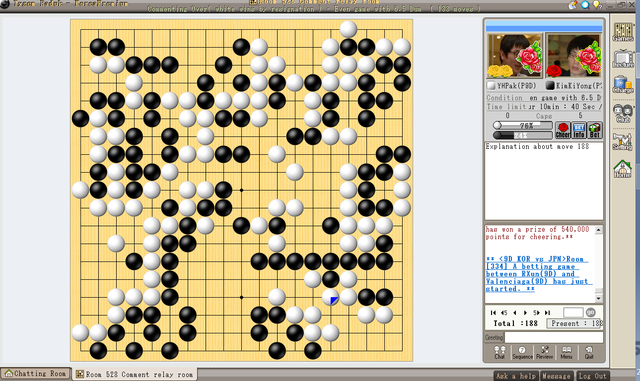Viewport: 640px width, 381px height.
Task: Open the Setting sidebar icon
Action: (623, 141)
